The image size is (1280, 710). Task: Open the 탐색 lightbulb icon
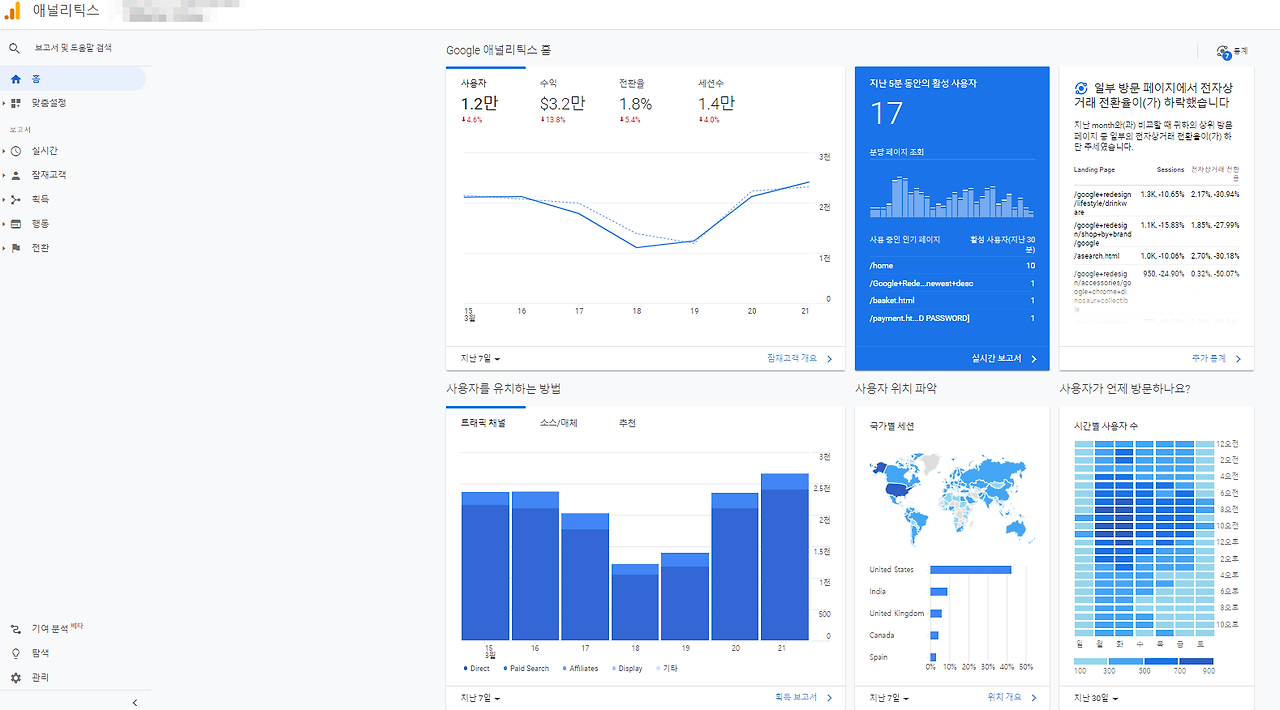(15, 653)
